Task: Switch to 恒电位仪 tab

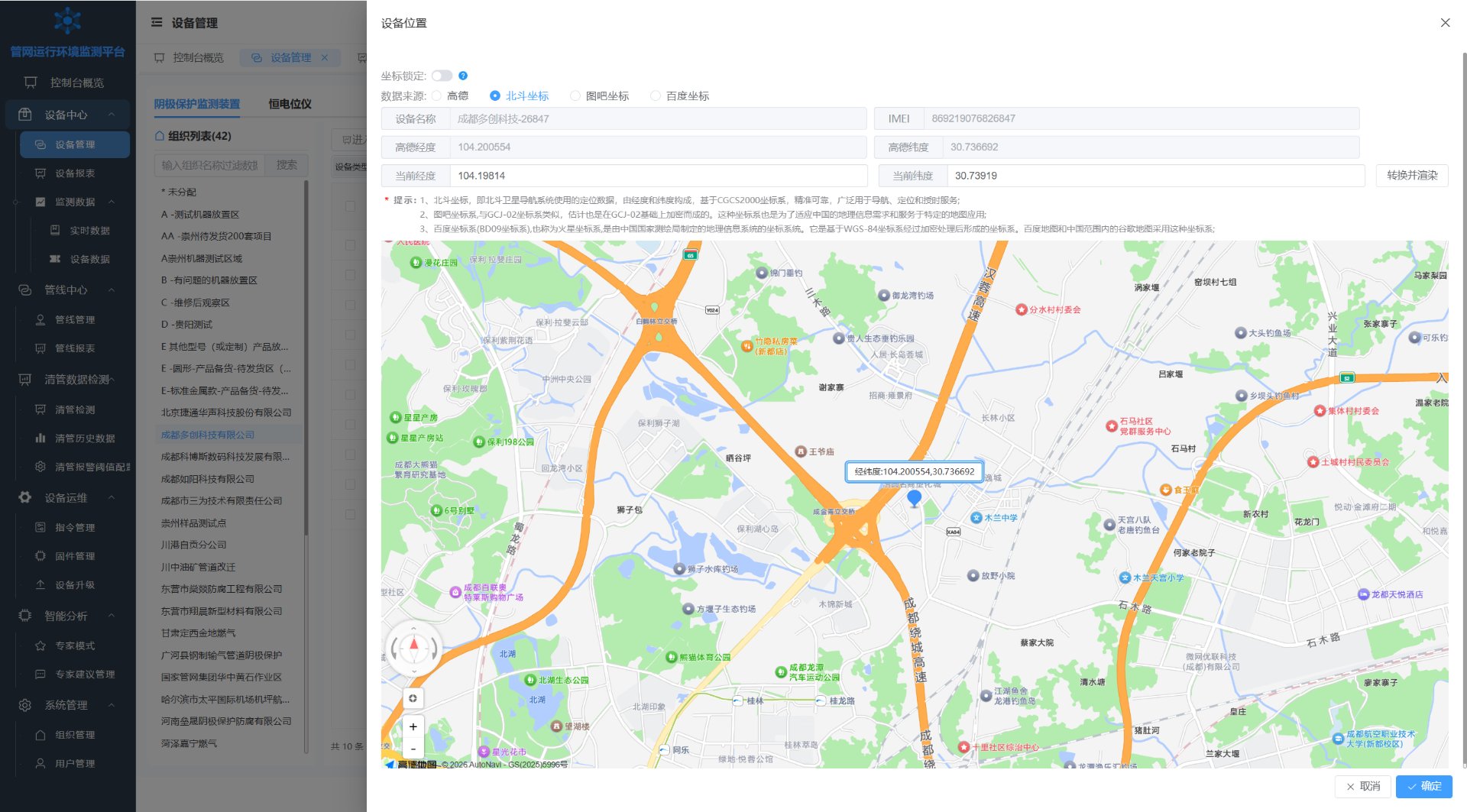Action: pos(290,104)
